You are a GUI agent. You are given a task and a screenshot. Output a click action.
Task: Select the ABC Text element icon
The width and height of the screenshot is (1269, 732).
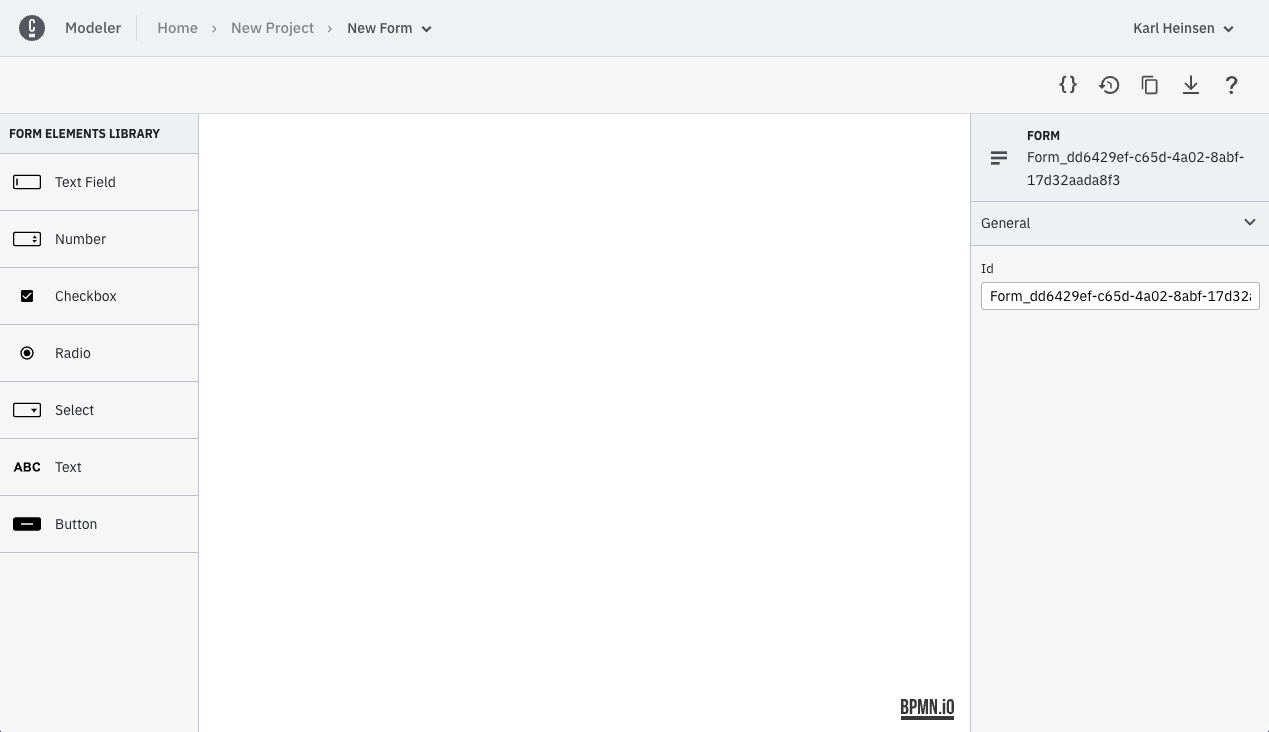point(27,467)
